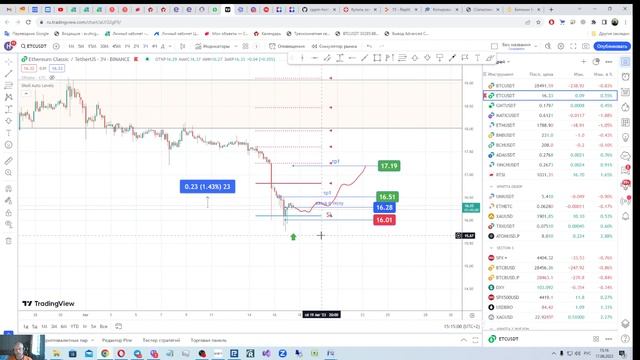Select the zoom in tool in the left toolbar

pos(9,173)
